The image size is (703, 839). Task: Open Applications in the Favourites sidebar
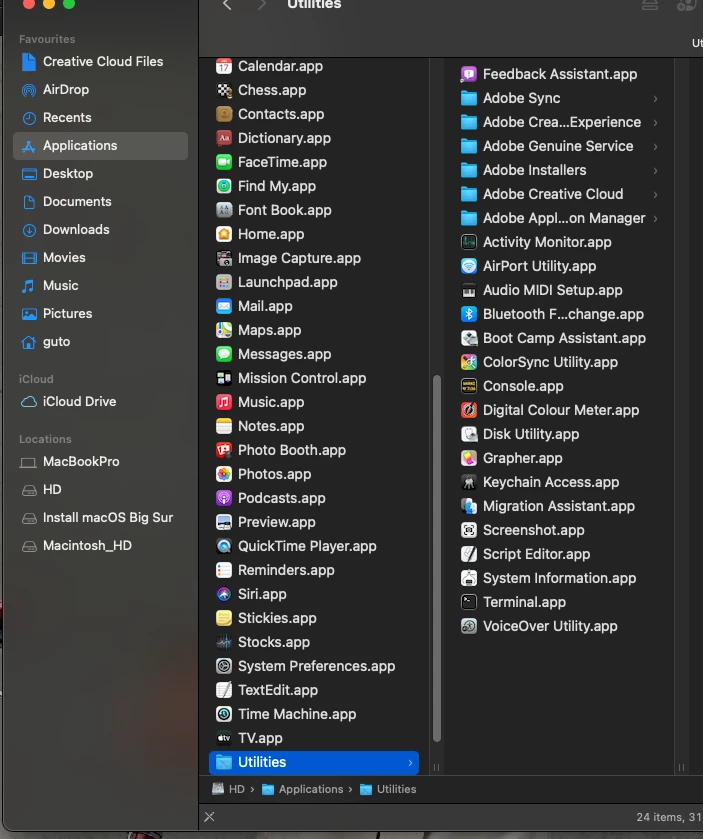101,146
